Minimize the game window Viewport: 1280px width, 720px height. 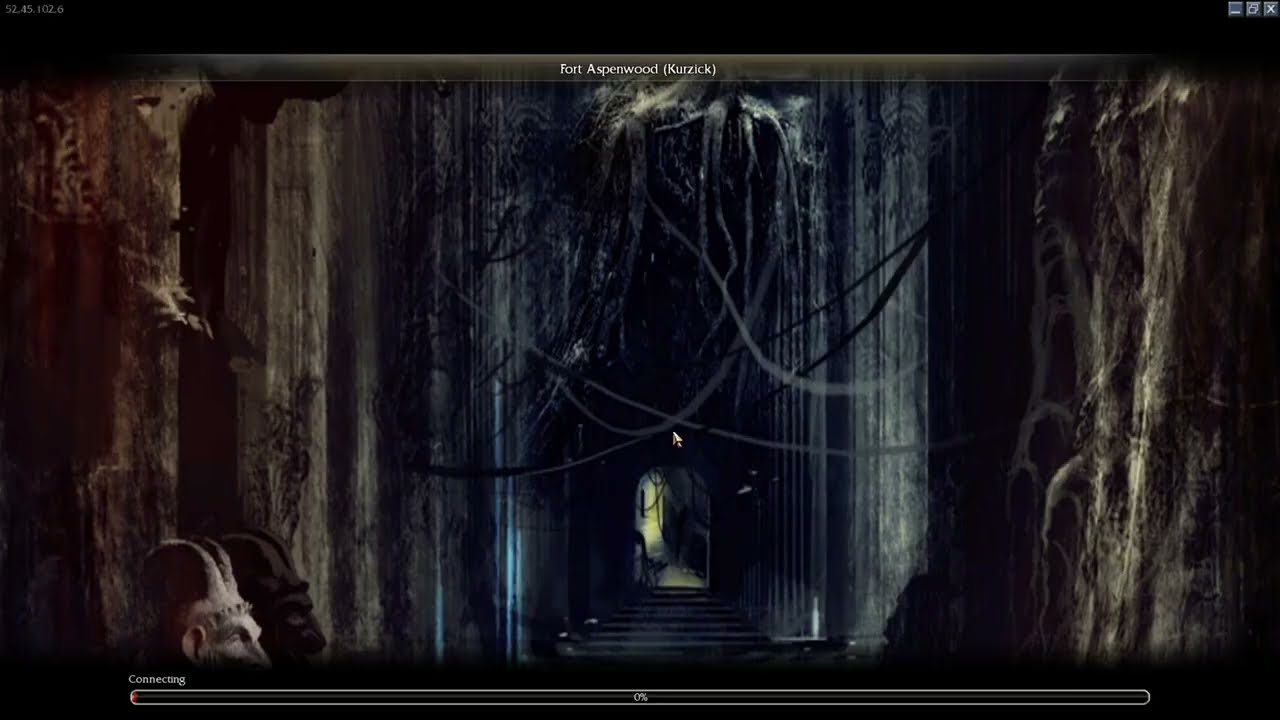point(1235,9)
